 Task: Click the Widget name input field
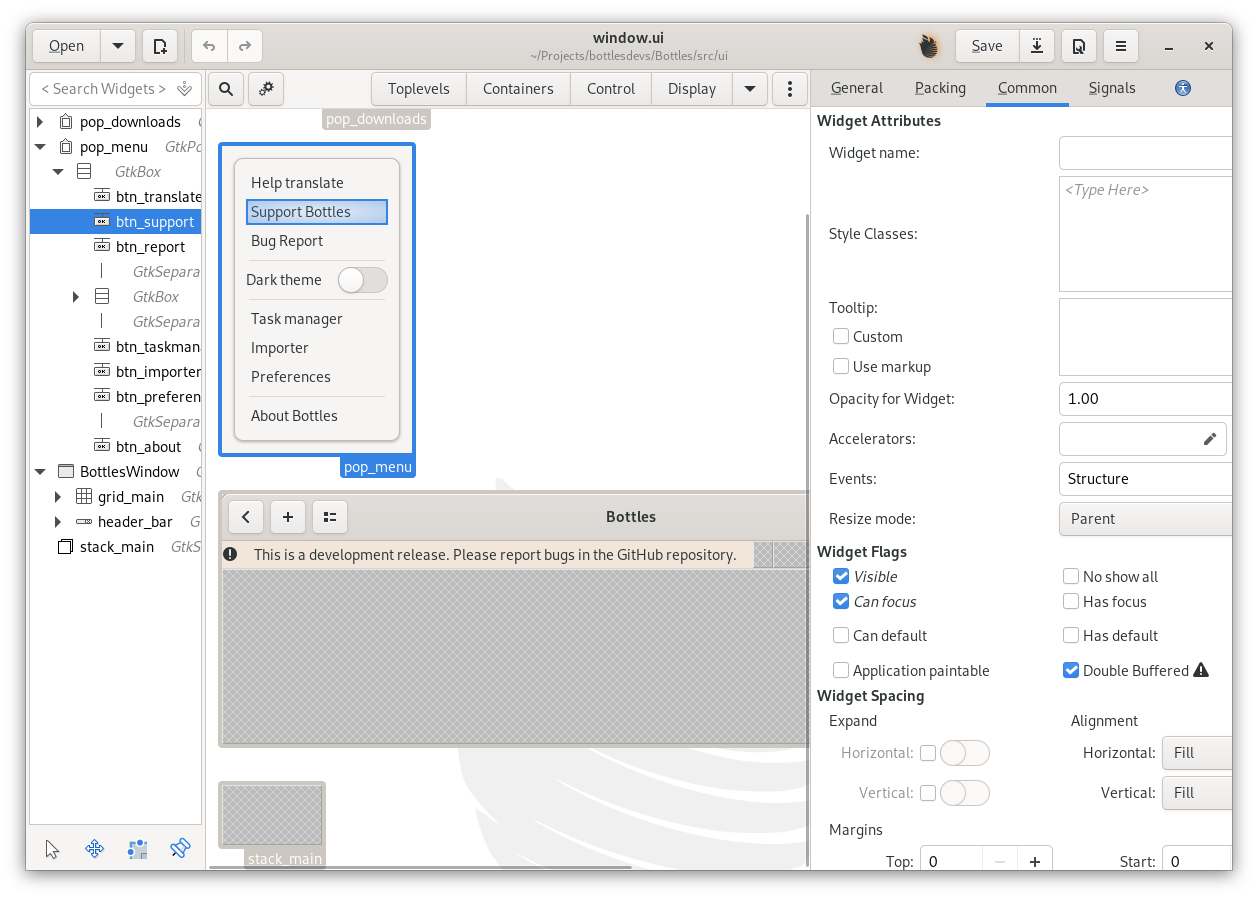click(1144, 153)
